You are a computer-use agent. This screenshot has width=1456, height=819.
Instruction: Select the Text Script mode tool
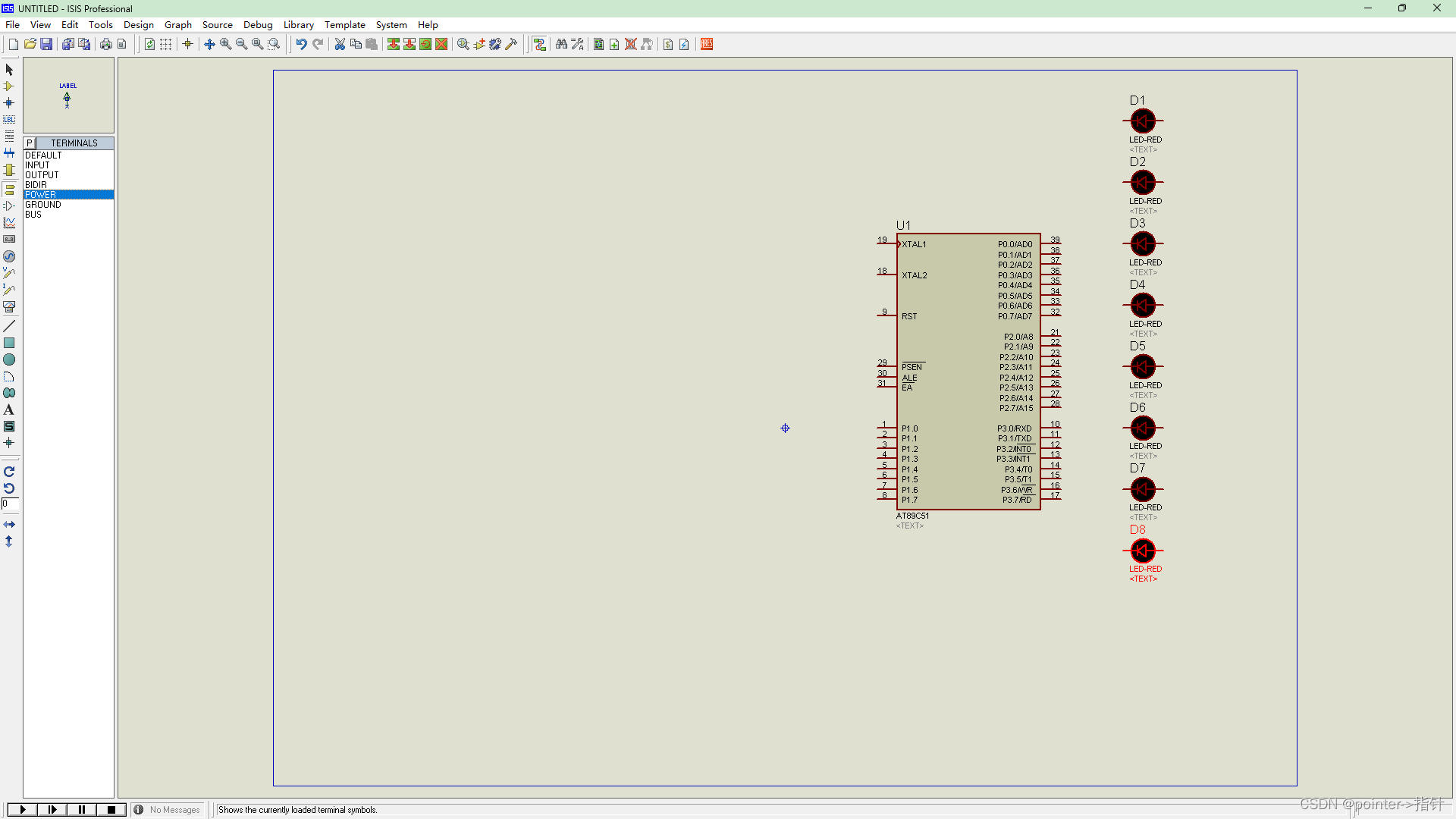pos(9,136)
